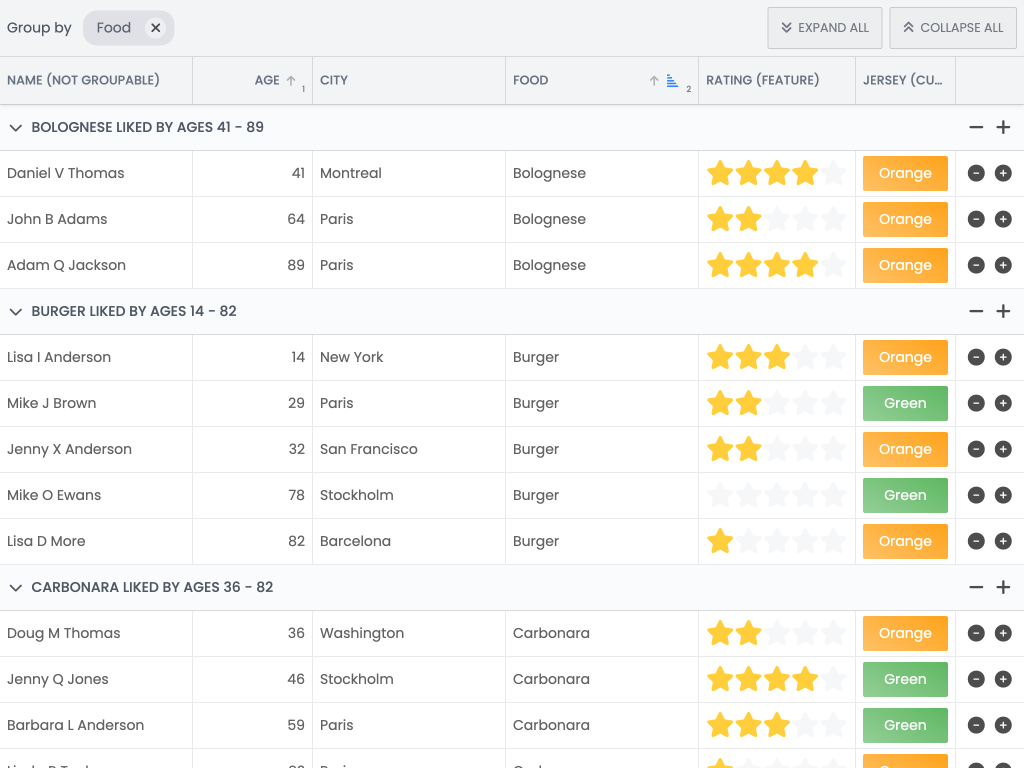Click plus circle in Adam Q Jackson row
Image resolution: width=1024 pixels, height=768 pixels.
point(1004,265)
